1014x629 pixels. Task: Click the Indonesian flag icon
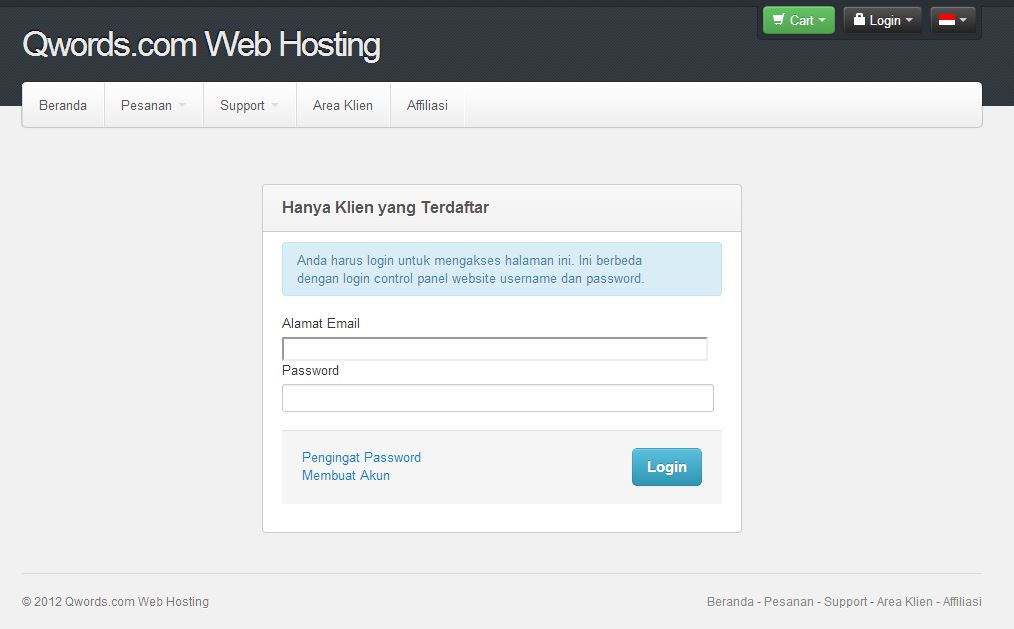tap(946, 20)
